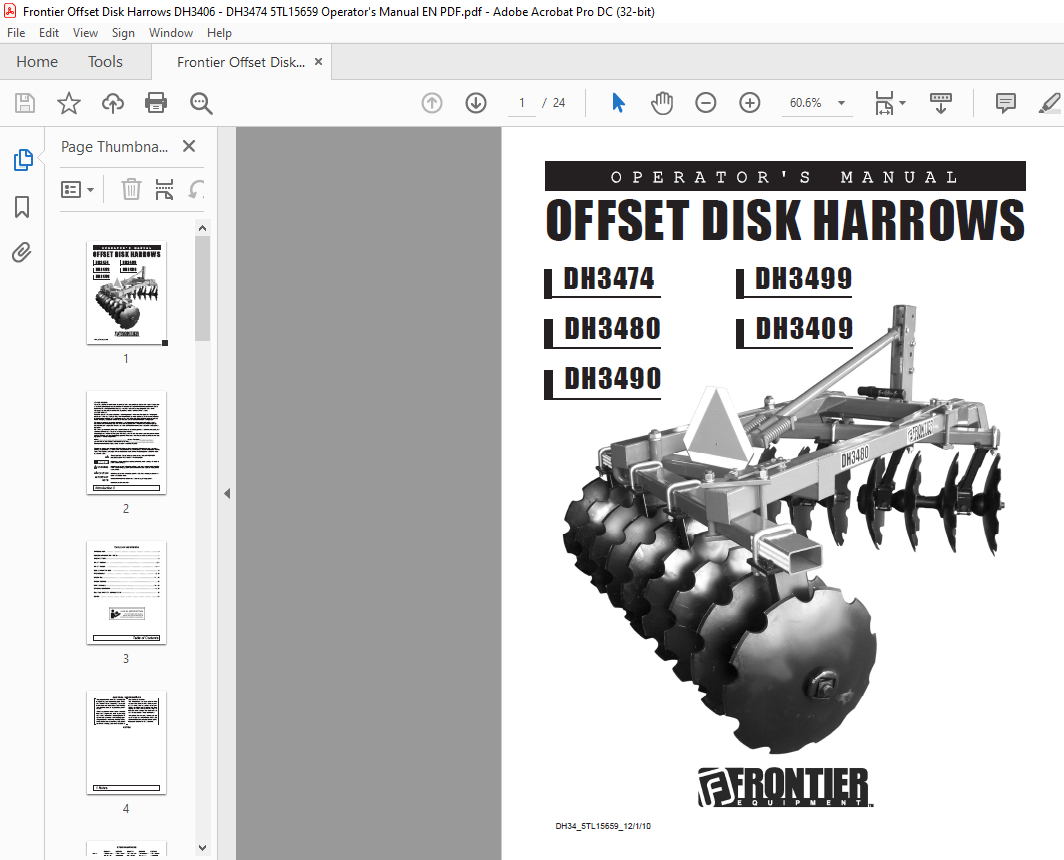Open the Bookmarks panel icon
This screenshot has height=860, width=1064.
tap(22, 207)
